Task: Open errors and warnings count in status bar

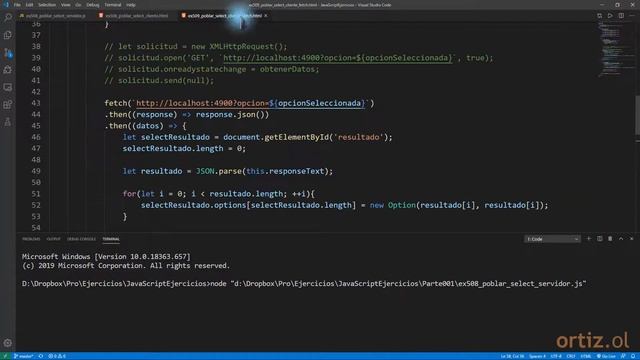Action: pos(57,356)
